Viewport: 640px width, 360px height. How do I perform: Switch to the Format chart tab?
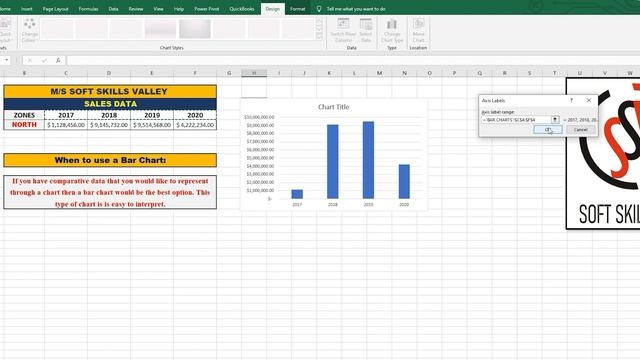tap(298, 9)
